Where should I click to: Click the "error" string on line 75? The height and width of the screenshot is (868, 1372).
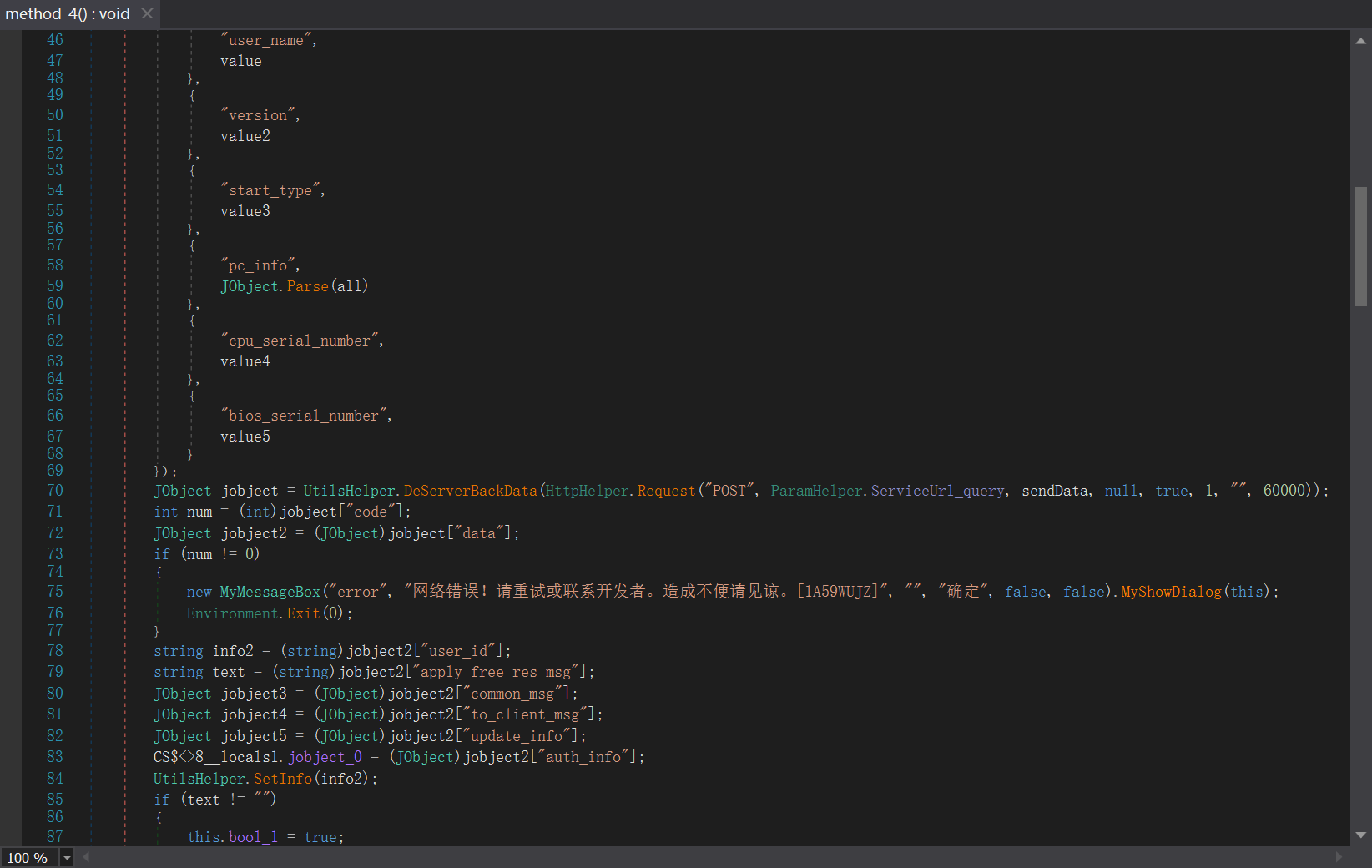pos(358,592)
